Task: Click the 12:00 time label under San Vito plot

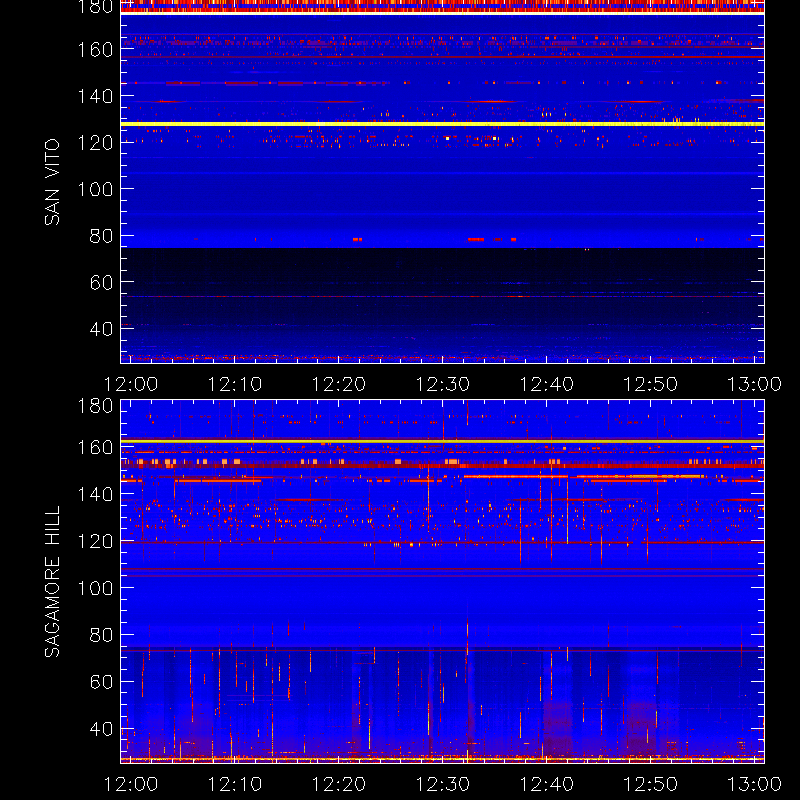Action: tap(131, 384)
